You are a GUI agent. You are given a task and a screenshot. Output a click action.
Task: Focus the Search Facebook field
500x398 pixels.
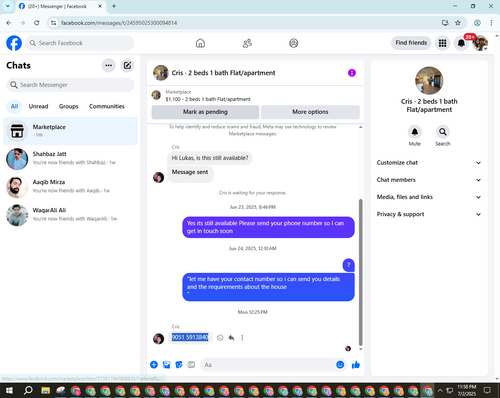(80, 43)
